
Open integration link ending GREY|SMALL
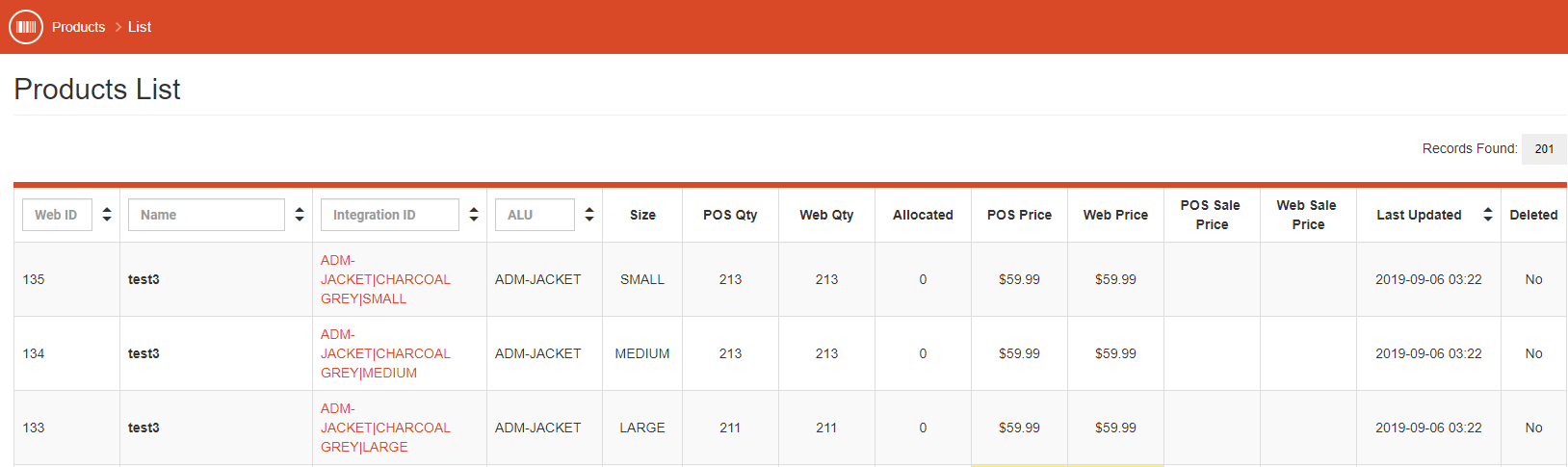(385, 279)
